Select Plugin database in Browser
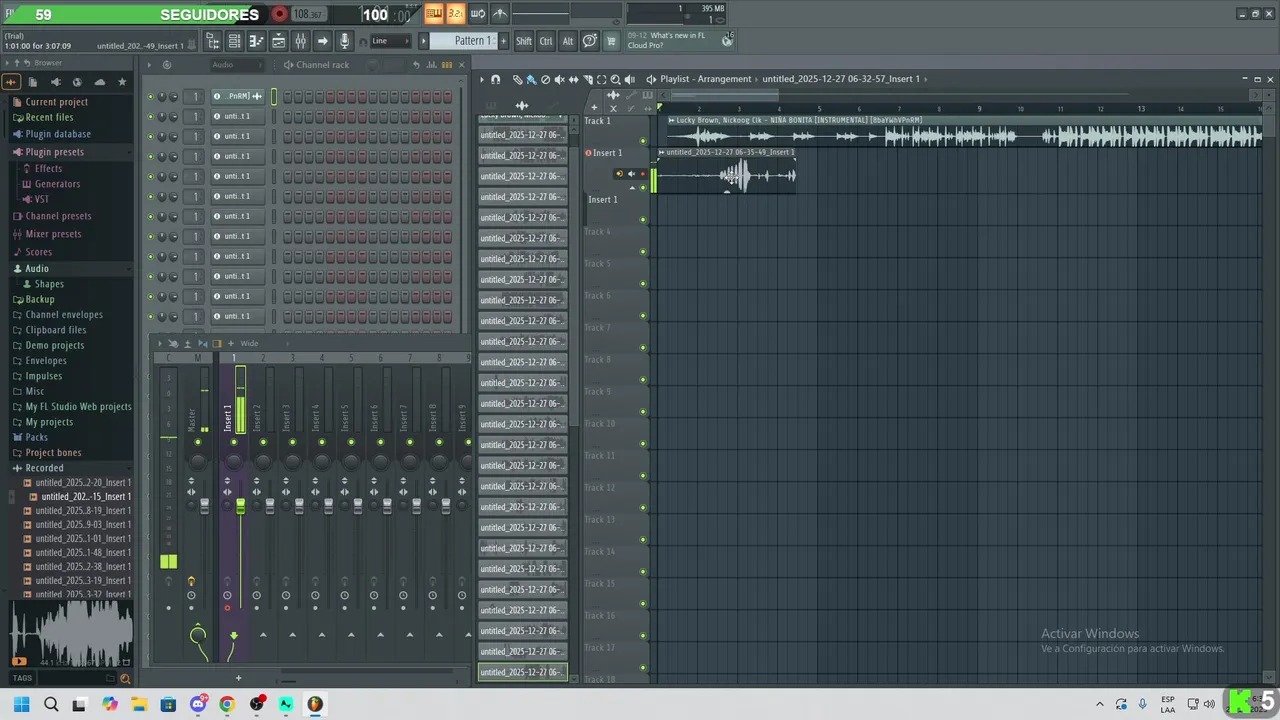The width and height of the screenshot is (1280, 720). [58, 134]
